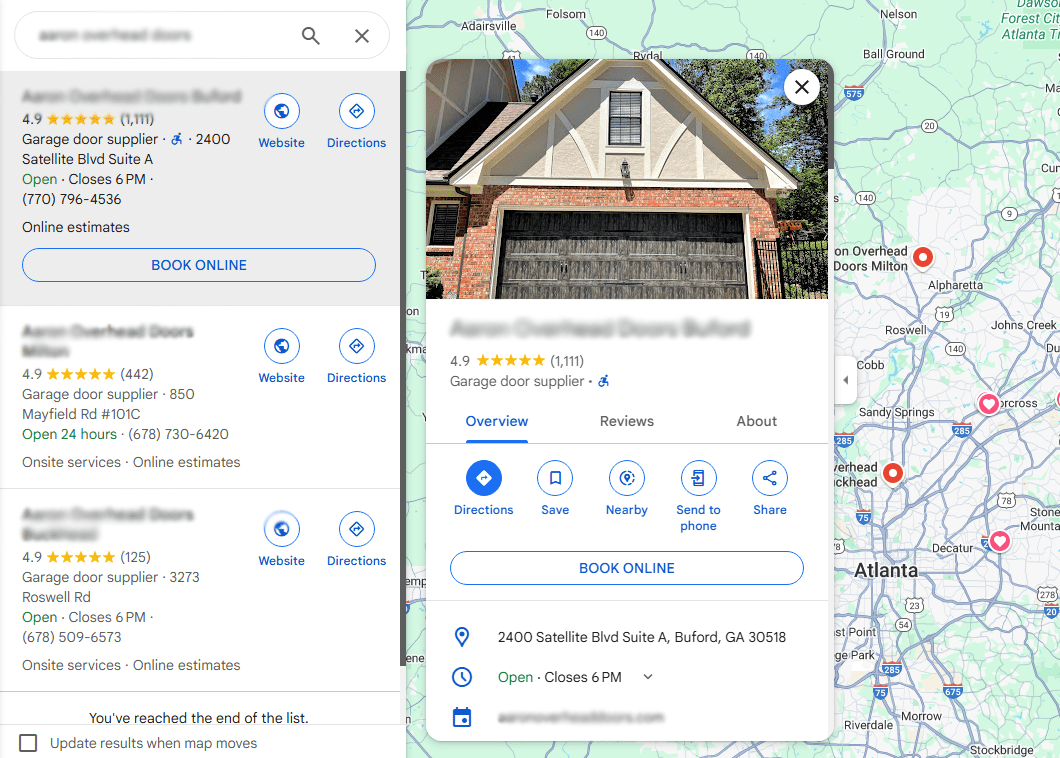The image size is (1060, 758).
Task: Close the place details card
Action: (x=802, y=87)
